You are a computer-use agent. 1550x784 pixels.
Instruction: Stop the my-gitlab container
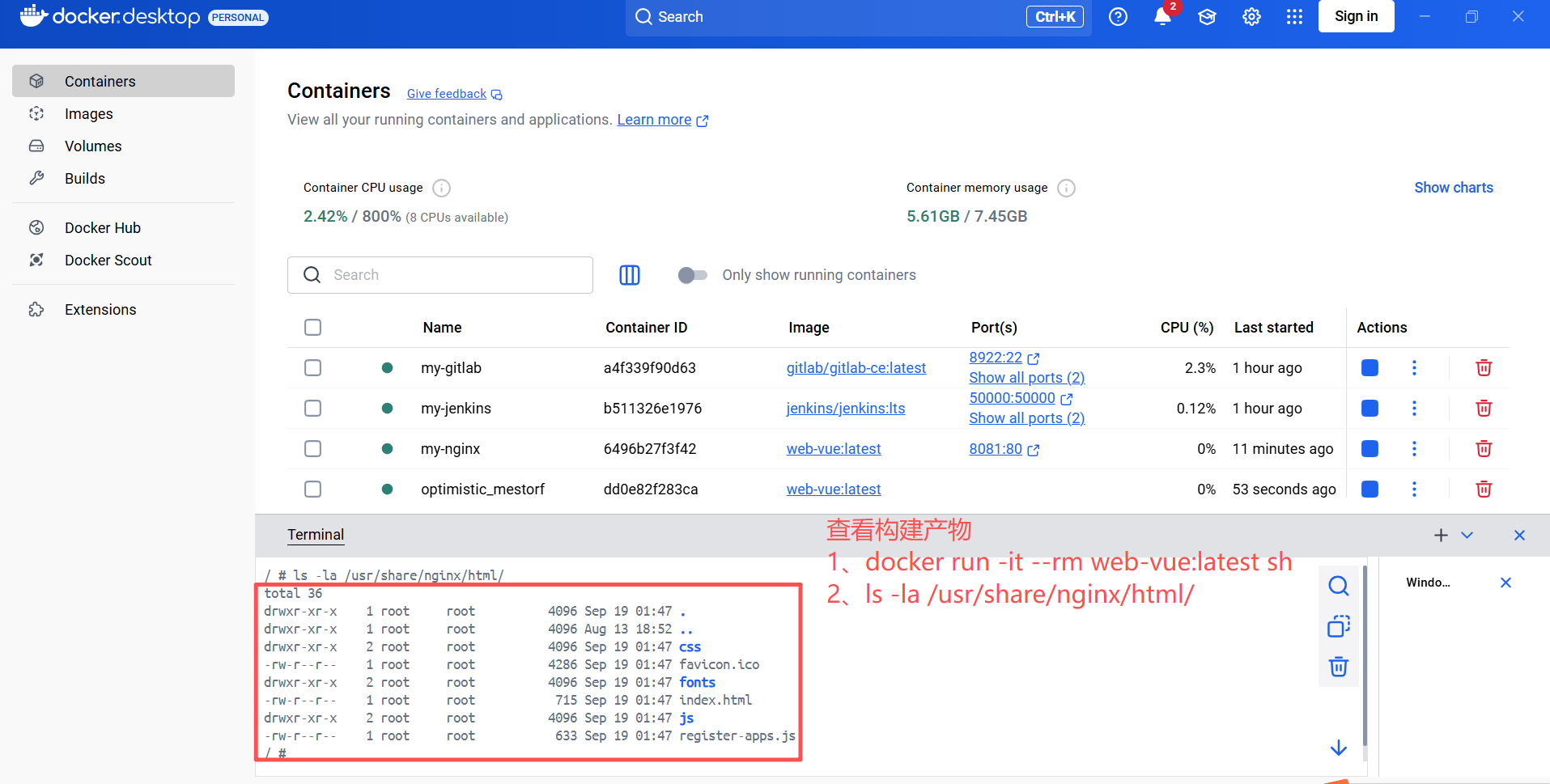coord(1370,367)
